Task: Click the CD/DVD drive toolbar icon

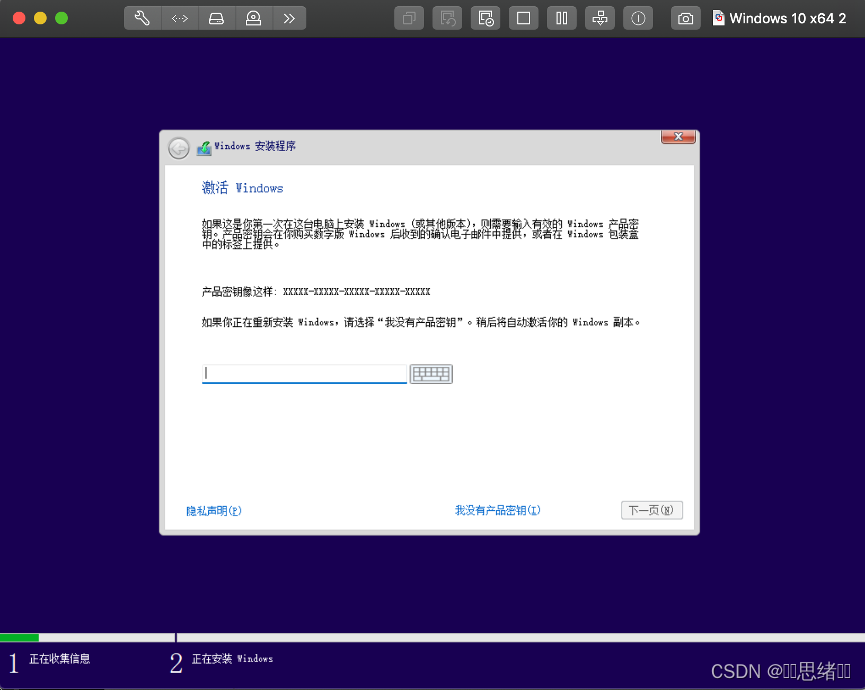Action: coord(254,18)
